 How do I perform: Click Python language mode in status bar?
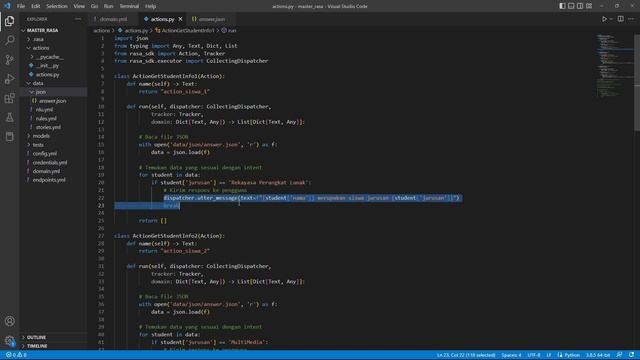point(569,355)
